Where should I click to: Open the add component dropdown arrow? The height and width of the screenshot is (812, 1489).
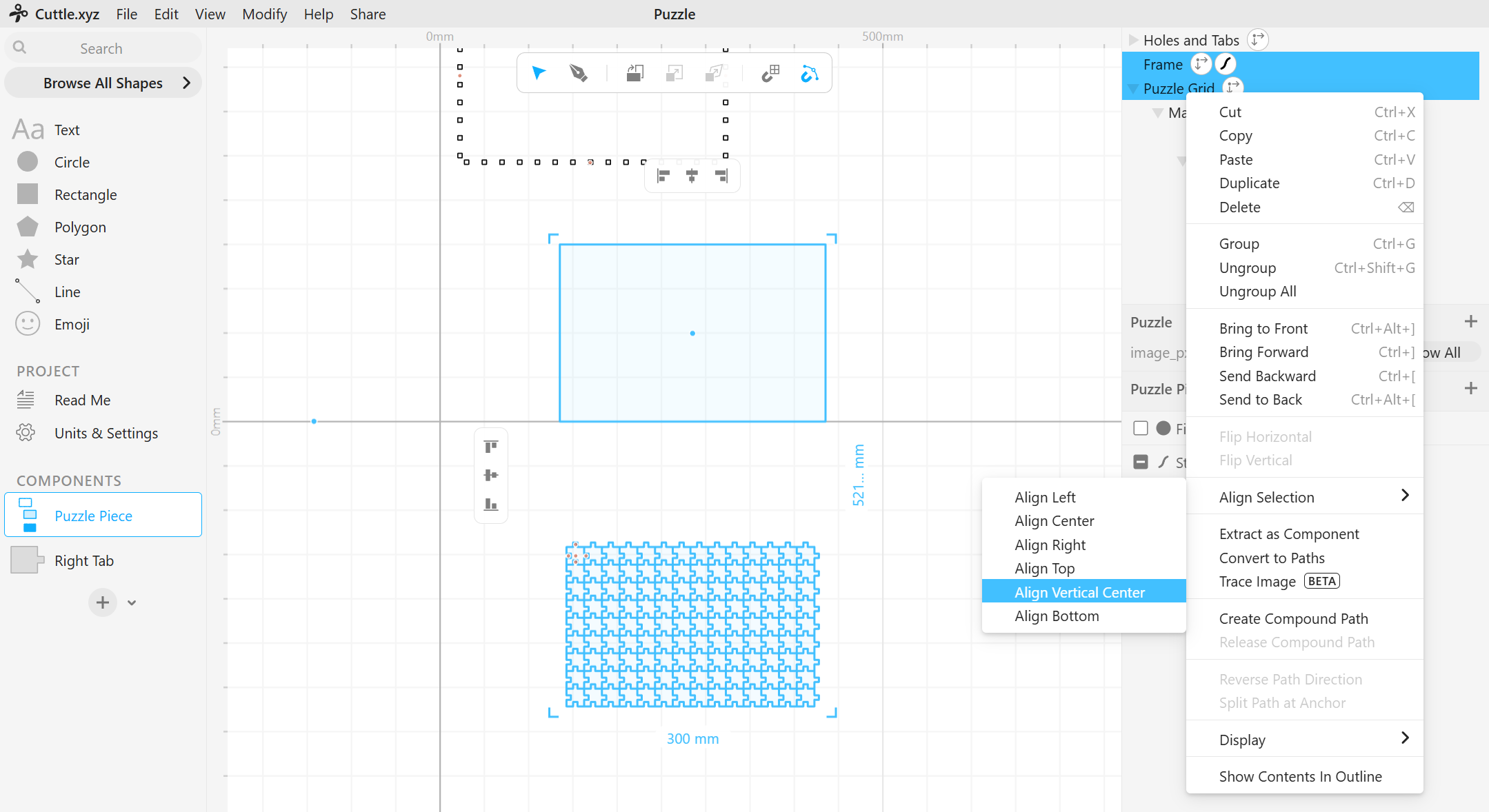click(x=132, y=602)
